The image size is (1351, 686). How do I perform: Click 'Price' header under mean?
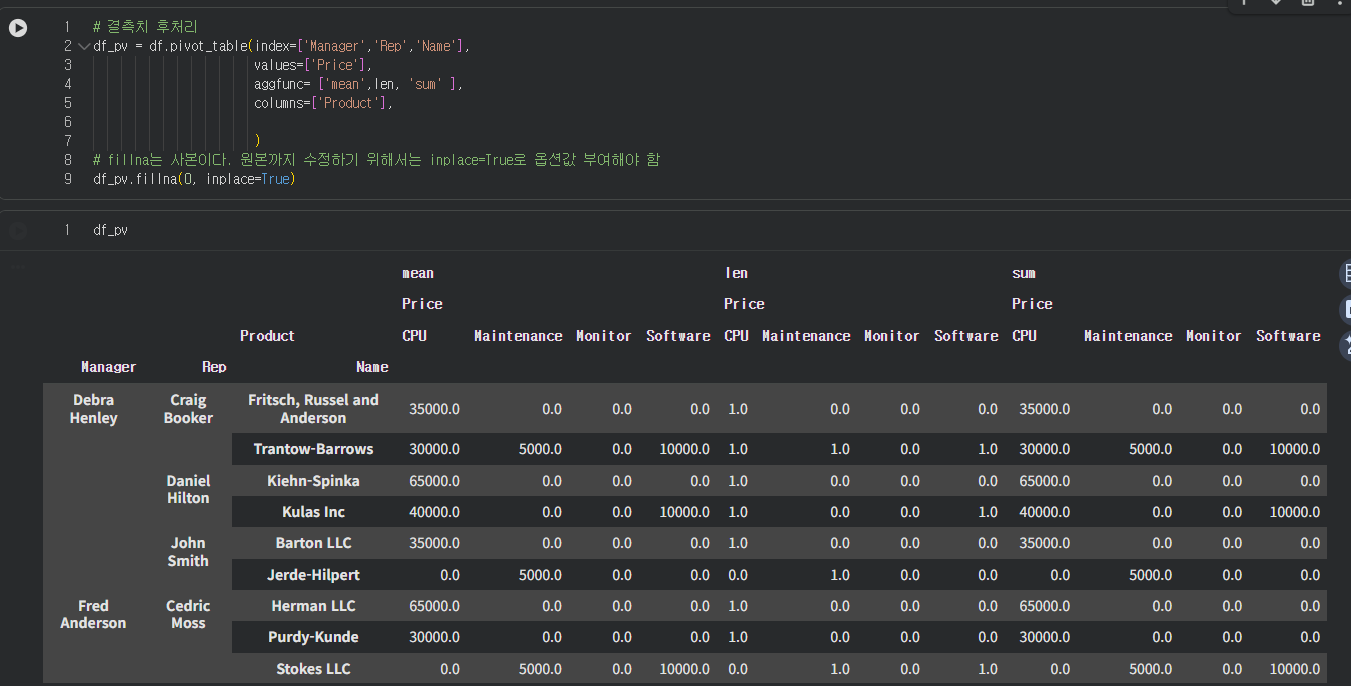(x=422, y=304)
